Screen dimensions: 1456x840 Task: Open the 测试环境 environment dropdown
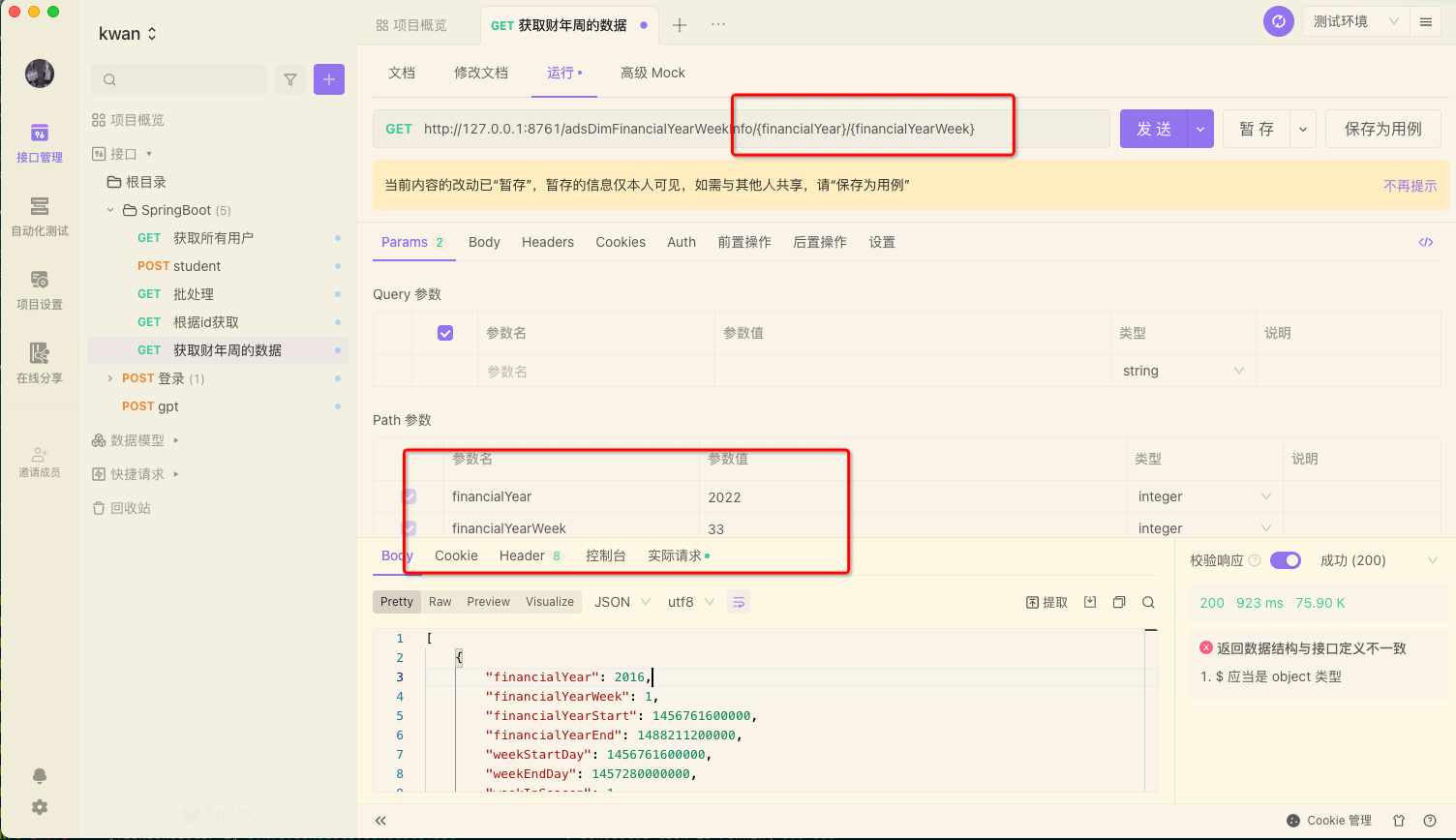click(x=1355, y=21)
